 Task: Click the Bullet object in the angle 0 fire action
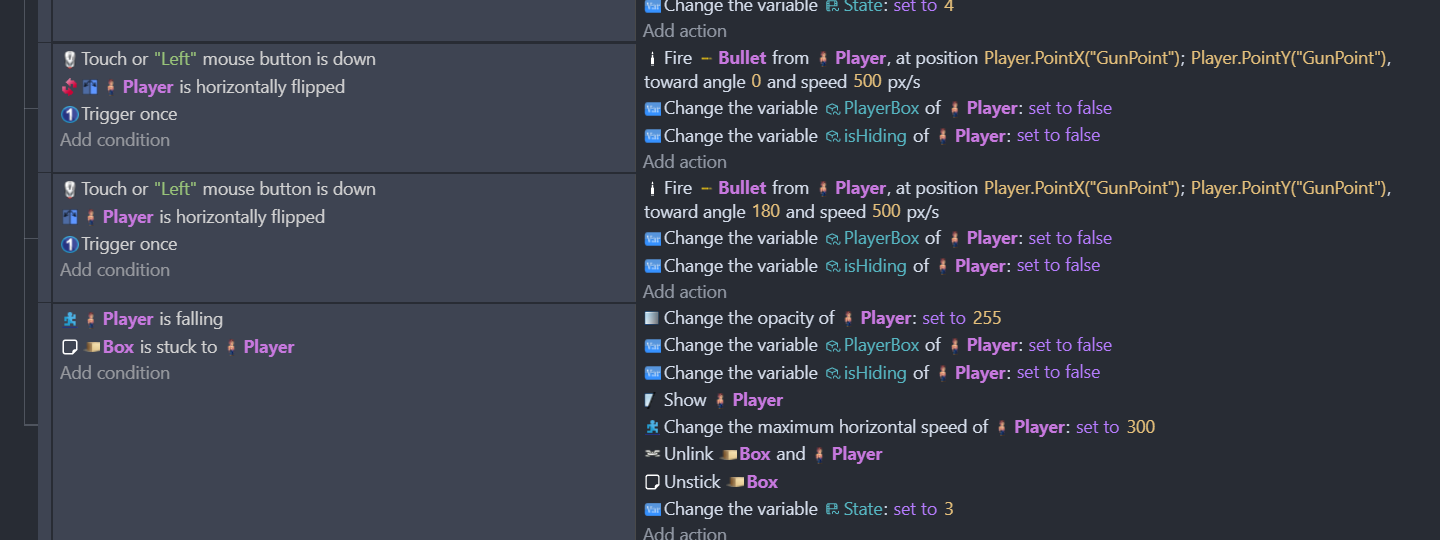point(741,58)
